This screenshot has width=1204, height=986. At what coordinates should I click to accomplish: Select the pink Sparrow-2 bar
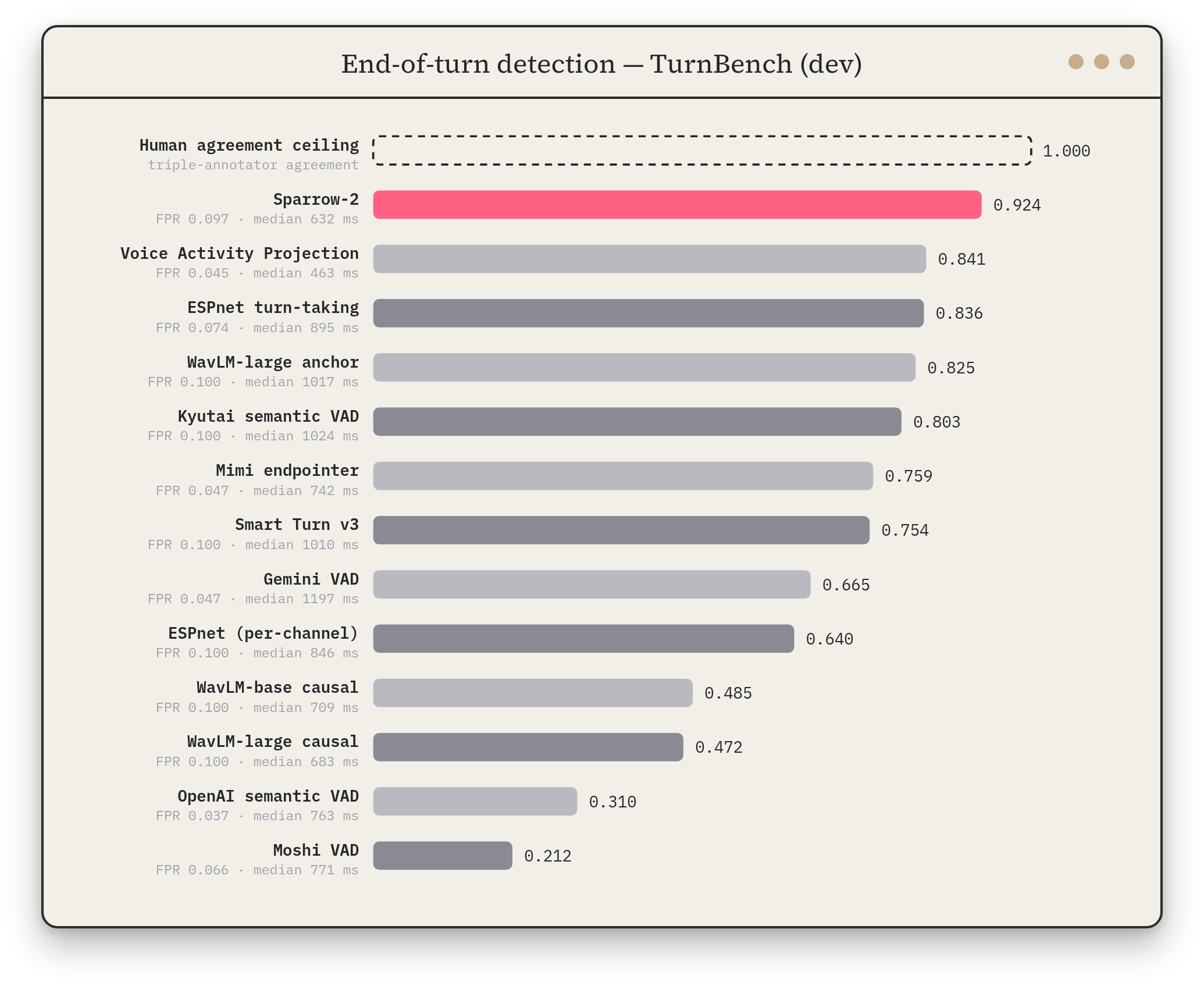(677, 205)
